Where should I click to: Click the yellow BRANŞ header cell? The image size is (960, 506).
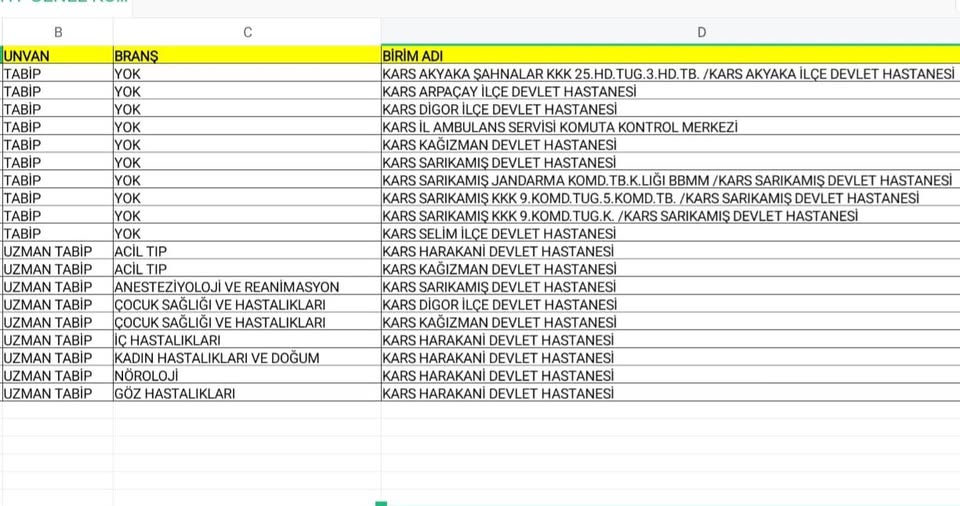click(x=247, y=56)
